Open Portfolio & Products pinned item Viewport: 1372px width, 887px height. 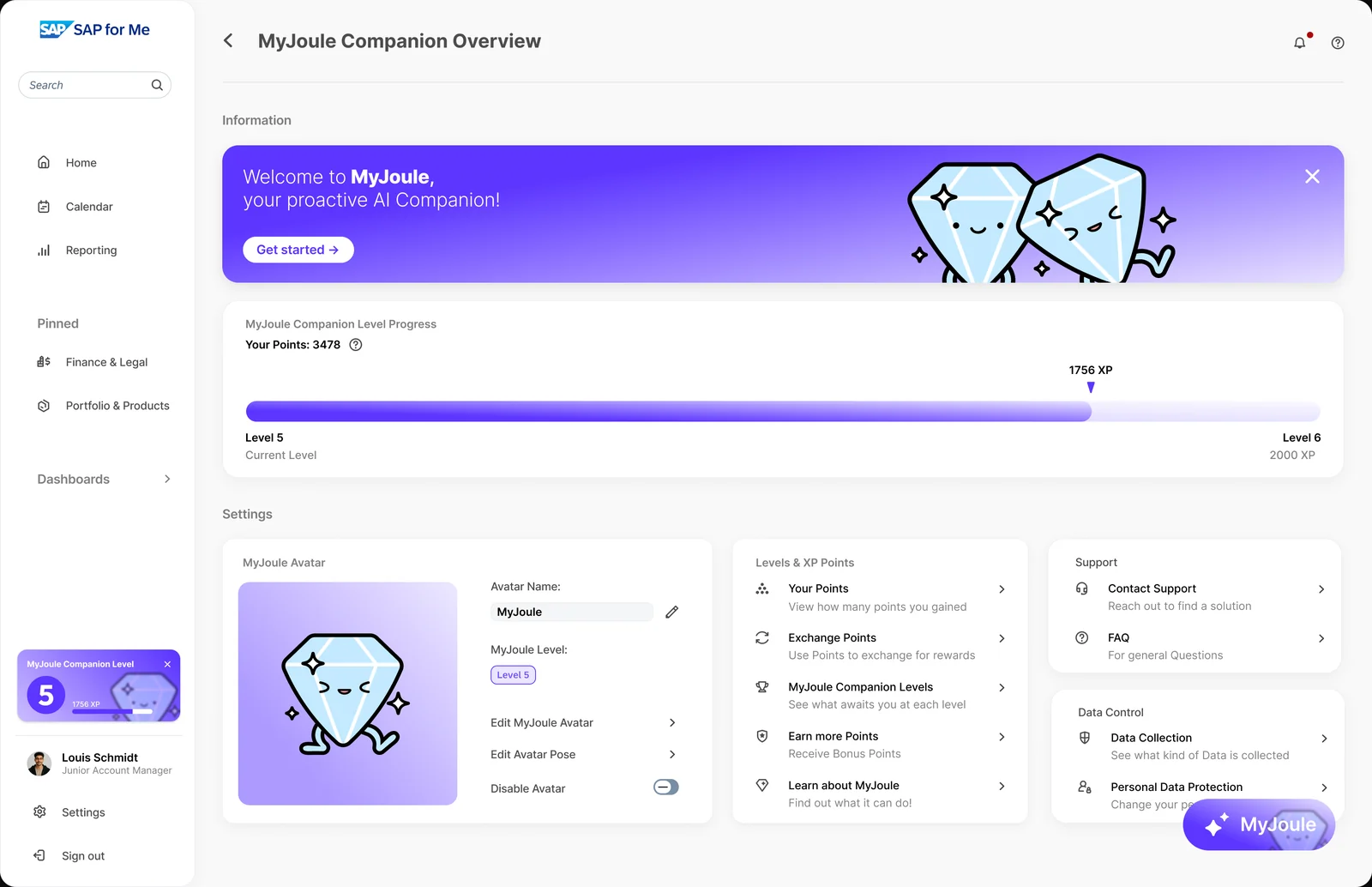(117, 406)
